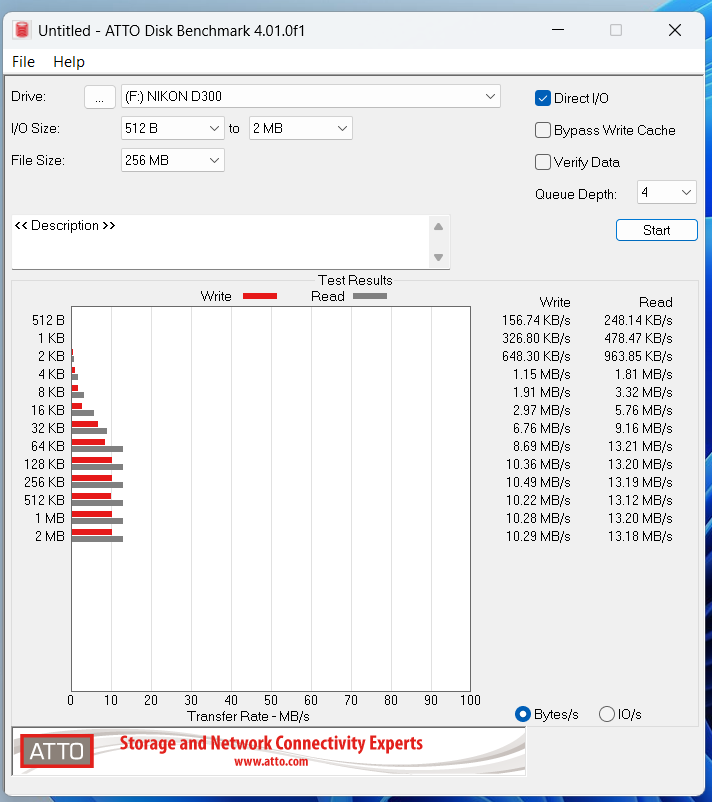This screenshot has height=802, width=712.
Task: Open the File Size dropdown 256 MB
Action: click(x=173, y=161)
